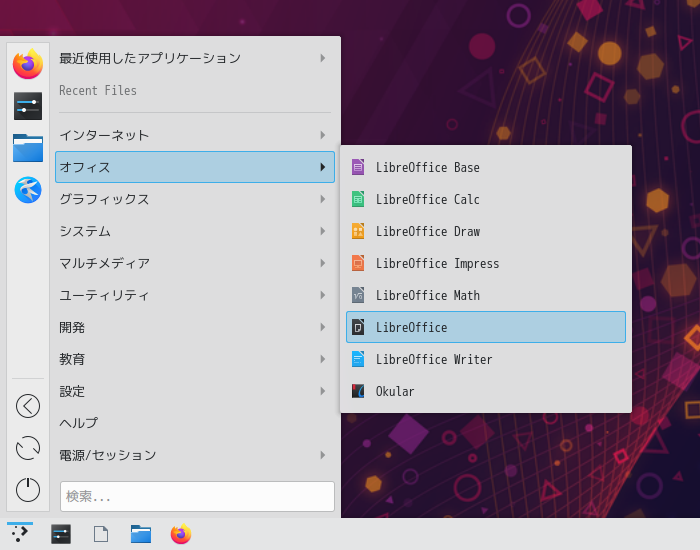Expand the オフィス submenu arrow
The width and height of the screenshot is (700, 550).
pyautogui.click(x=323, y=167)
